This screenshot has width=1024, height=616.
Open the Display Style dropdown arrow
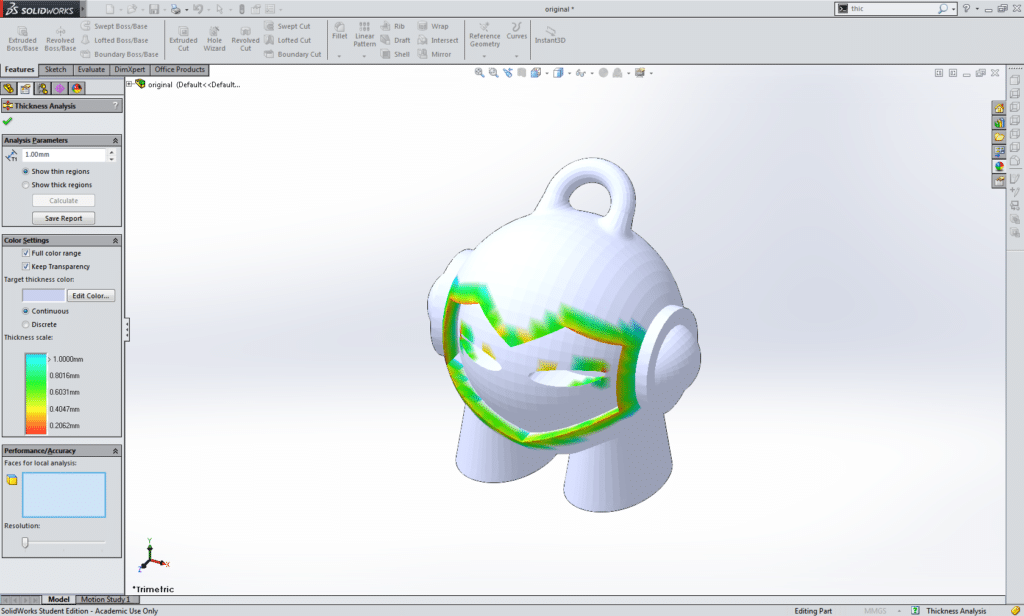[x=569, y=72]
